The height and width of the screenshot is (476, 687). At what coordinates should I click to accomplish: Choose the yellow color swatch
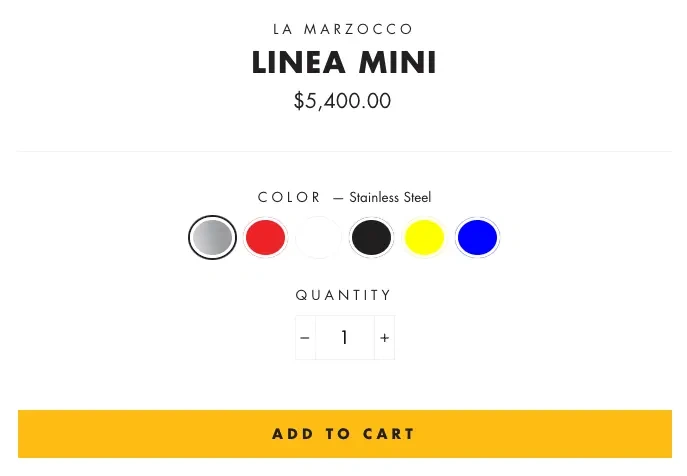click(x=424, y=238)
